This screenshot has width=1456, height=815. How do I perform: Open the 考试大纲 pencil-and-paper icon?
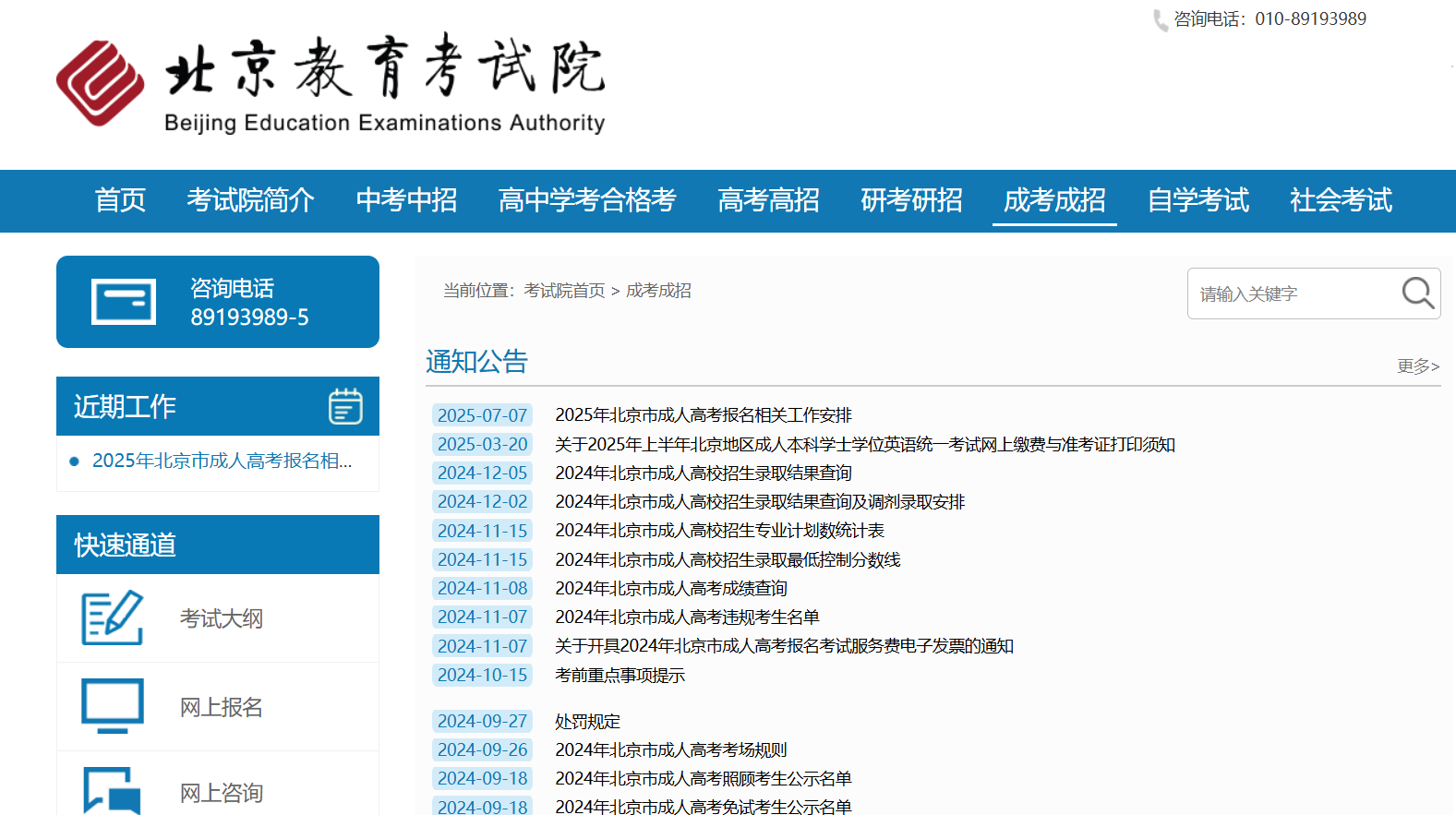[113, 617]
